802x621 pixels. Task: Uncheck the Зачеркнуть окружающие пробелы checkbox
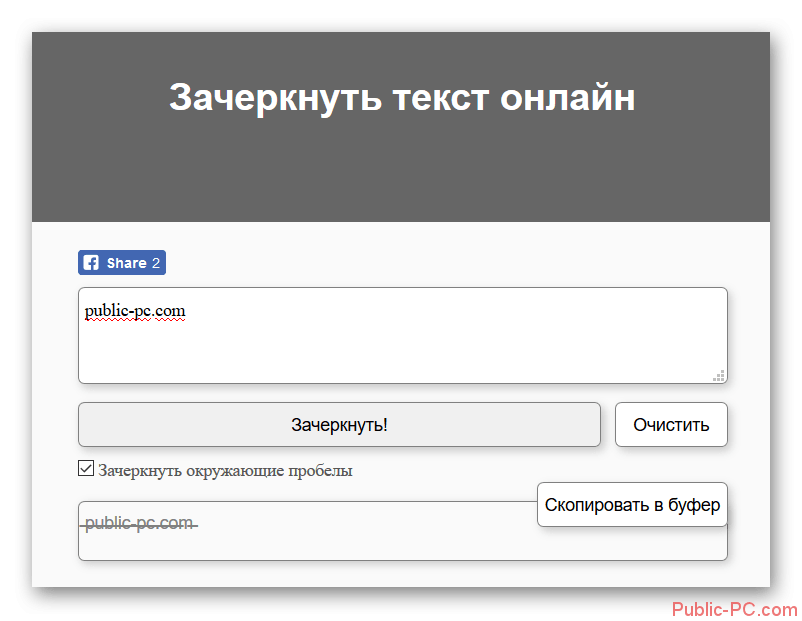click(86, 469)
